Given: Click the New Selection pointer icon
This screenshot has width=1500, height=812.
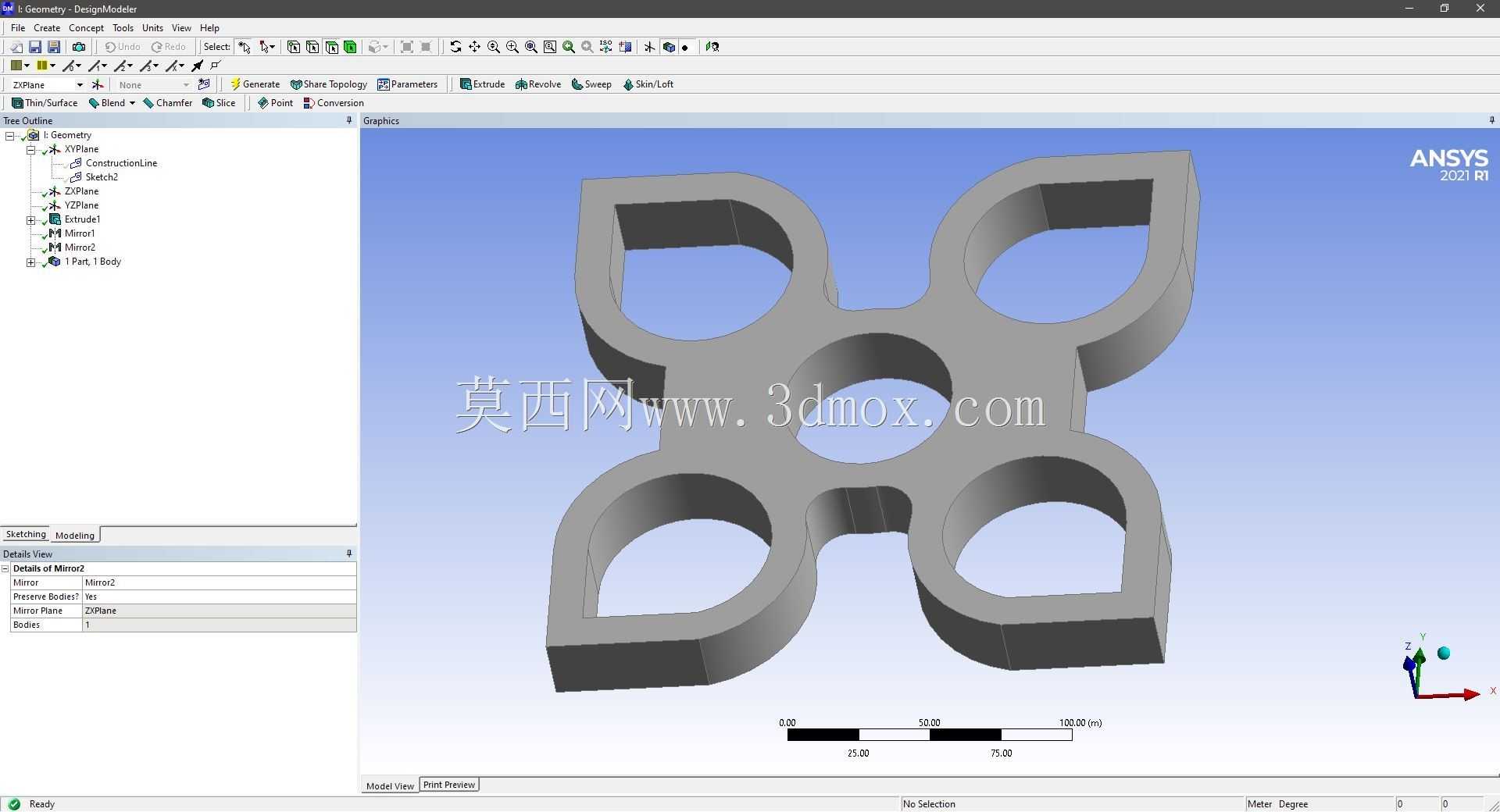Looking at the screenshot, I should pyautogui.click(x=244, y=47).
